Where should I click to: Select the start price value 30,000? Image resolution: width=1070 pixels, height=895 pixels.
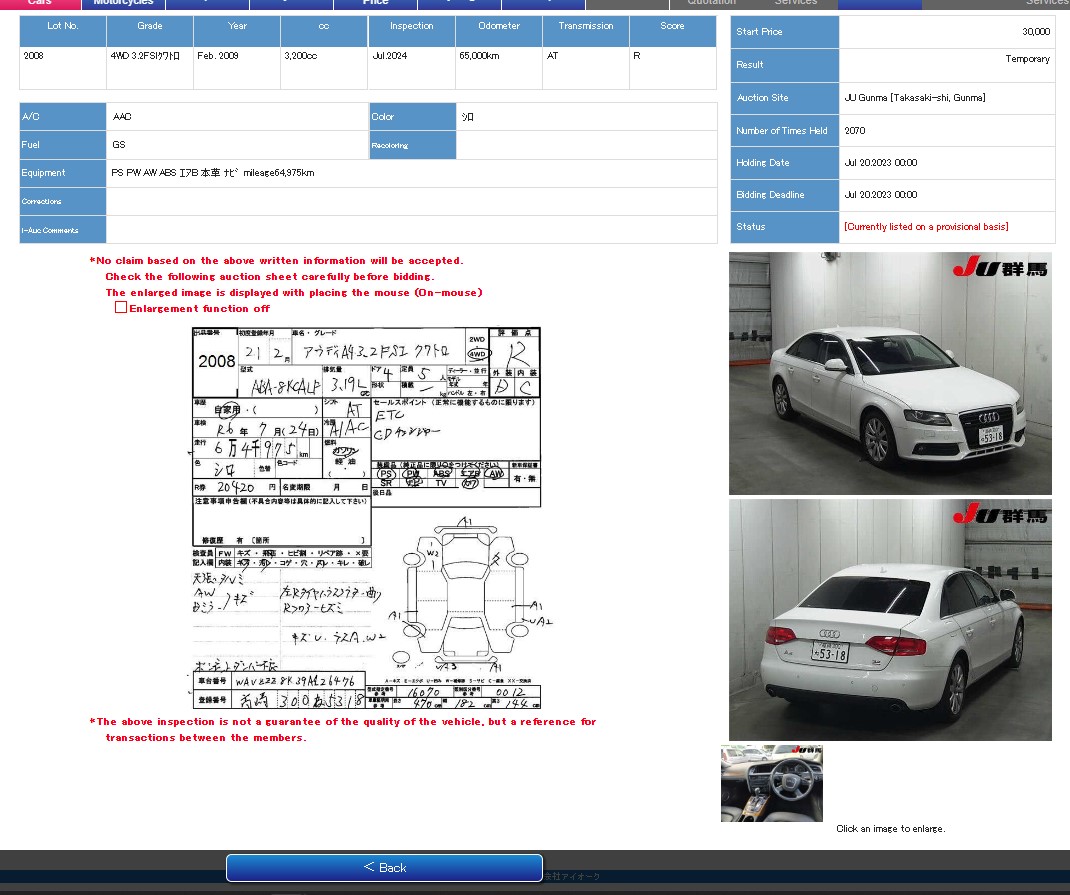point(1036,31)
